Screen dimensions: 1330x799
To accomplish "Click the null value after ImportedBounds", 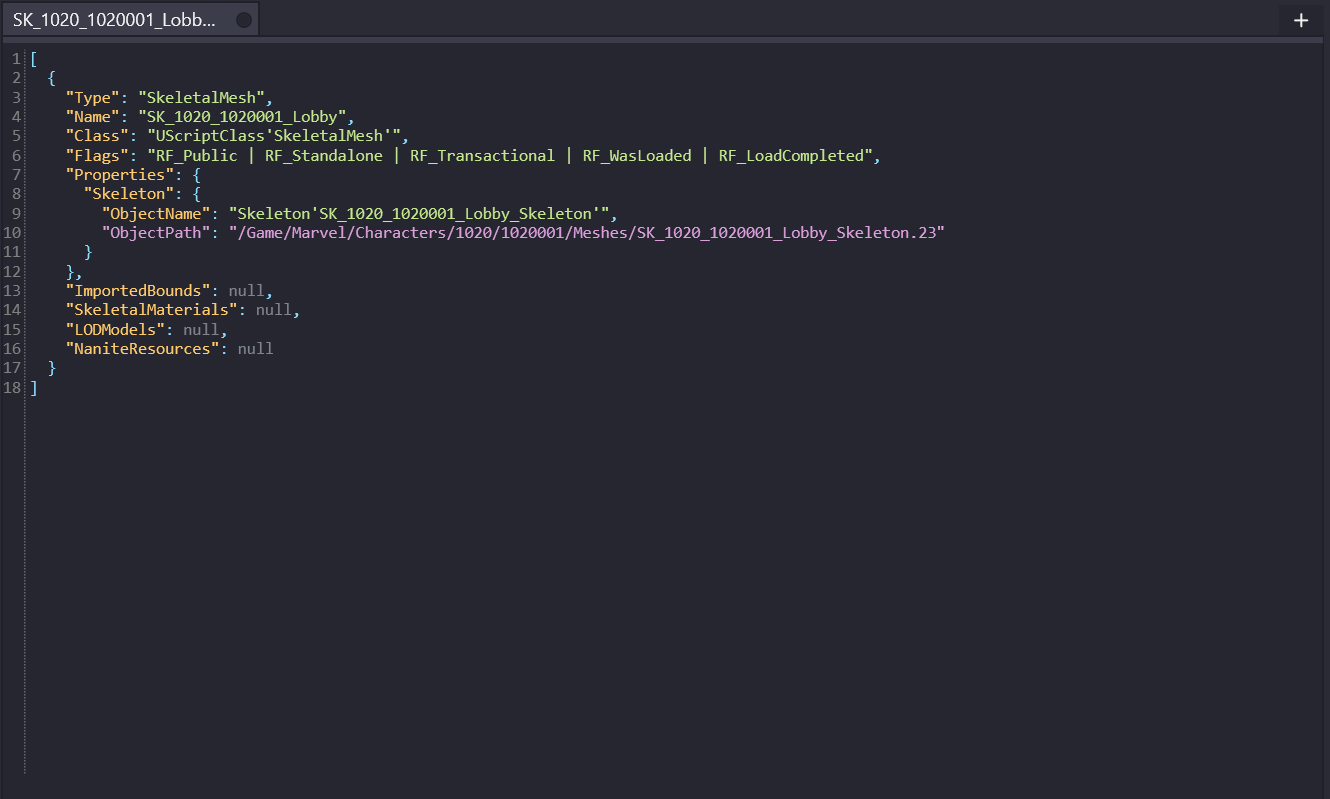I will point(247,291).
